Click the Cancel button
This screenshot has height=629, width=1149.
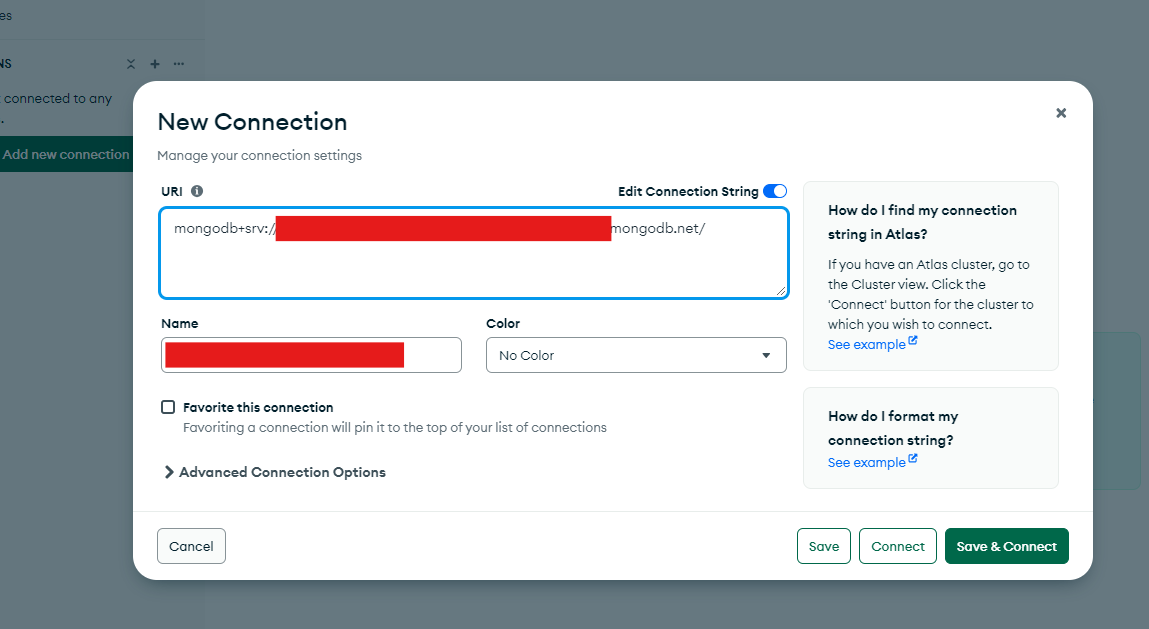pyautogui.click(x=191, y=546)
